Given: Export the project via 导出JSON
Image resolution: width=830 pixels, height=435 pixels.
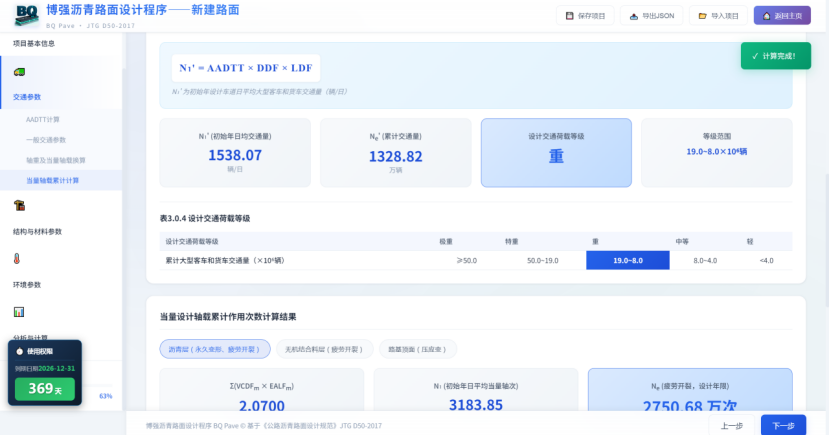Looking at the screenshot, I should point(652,16).
